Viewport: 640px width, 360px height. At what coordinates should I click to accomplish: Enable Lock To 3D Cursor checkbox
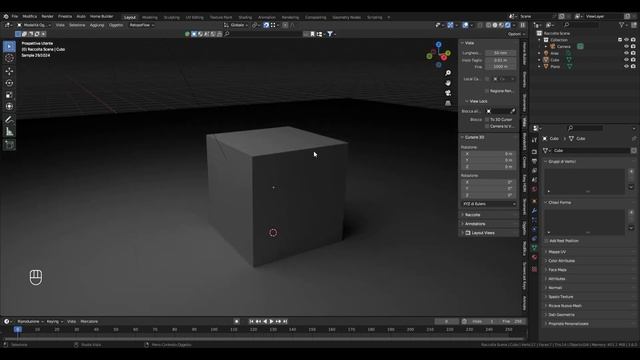487,120
